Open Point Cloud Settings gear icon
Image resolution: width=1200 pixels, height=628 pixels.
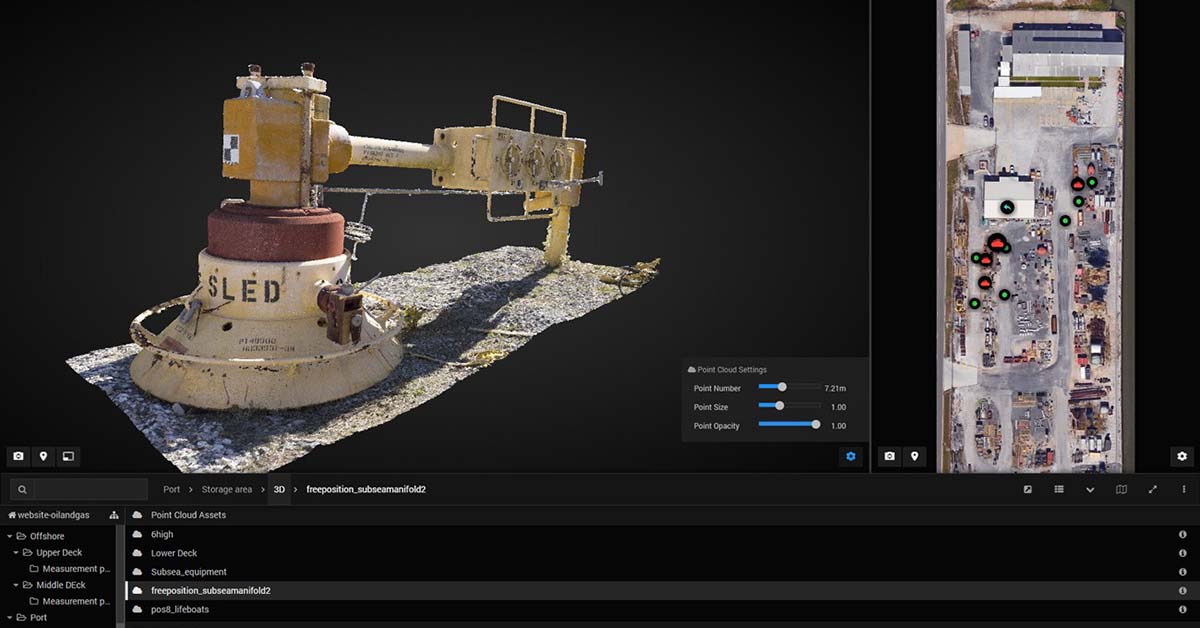[851, 455]
